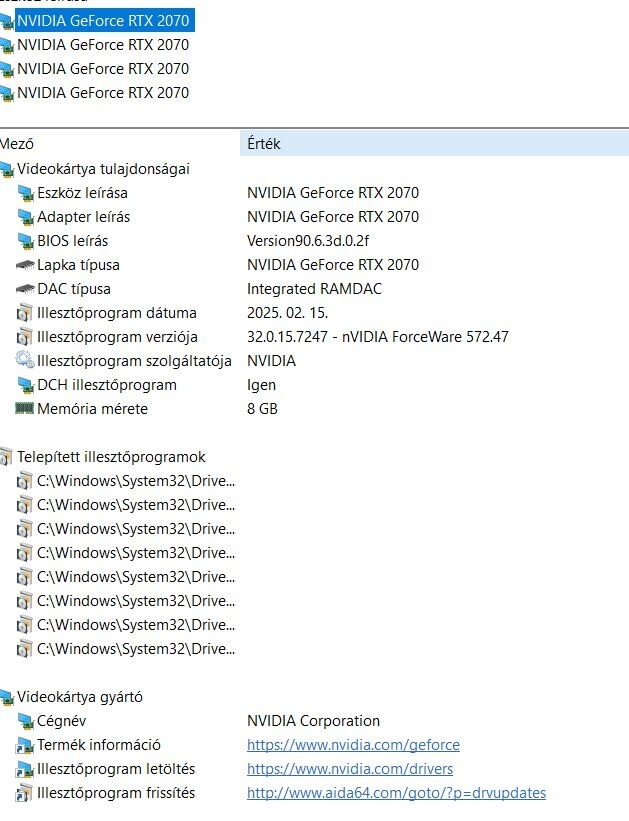Image resolution: width=629 pixels, height=821 pixels.
Task: Select the Illesztőprogram szolgáltatója value NVIDIA
Action: [271, 361]
